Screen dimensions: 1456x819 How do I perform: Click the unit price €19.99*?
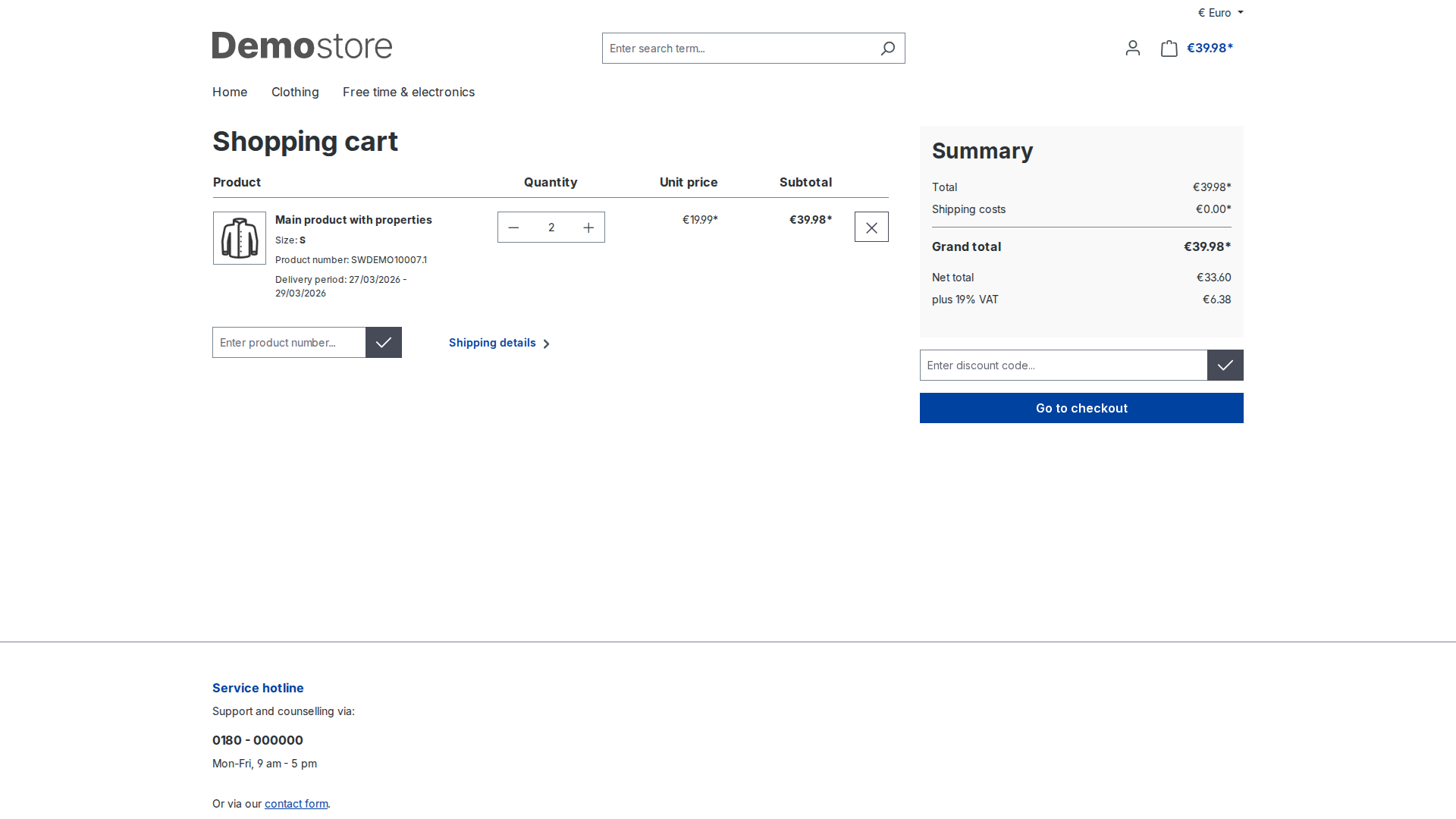[x=700, y=220]
